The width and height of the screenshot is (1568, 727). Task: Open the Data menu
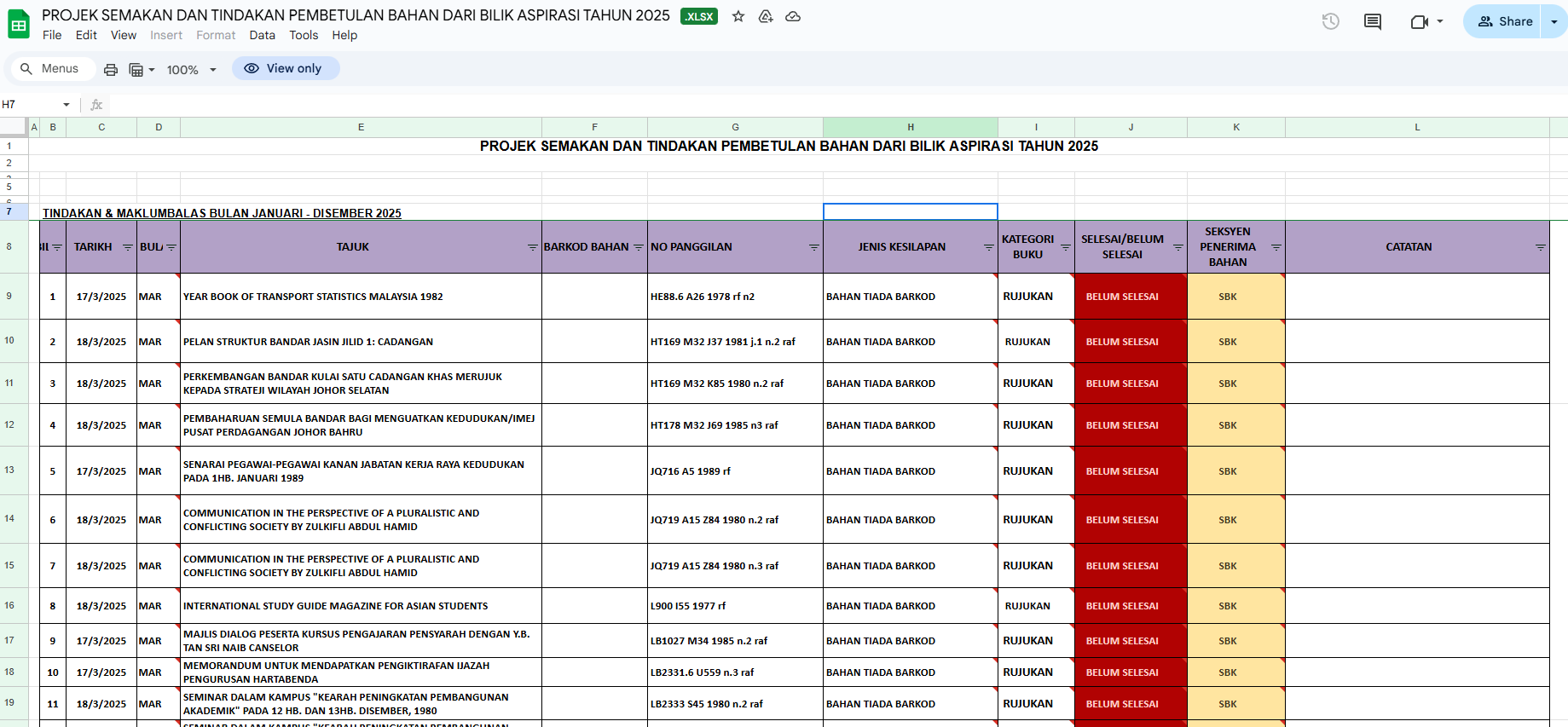pos(262,35)
